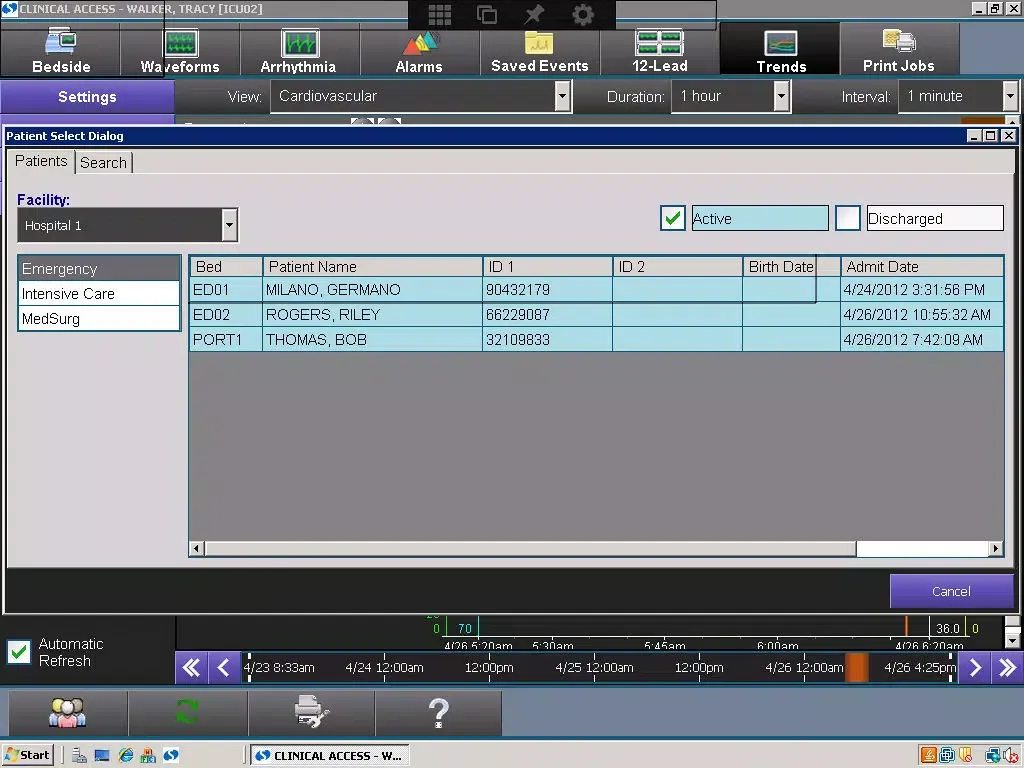Open the Interval dropdown showing 1 minute

(958, 96)
